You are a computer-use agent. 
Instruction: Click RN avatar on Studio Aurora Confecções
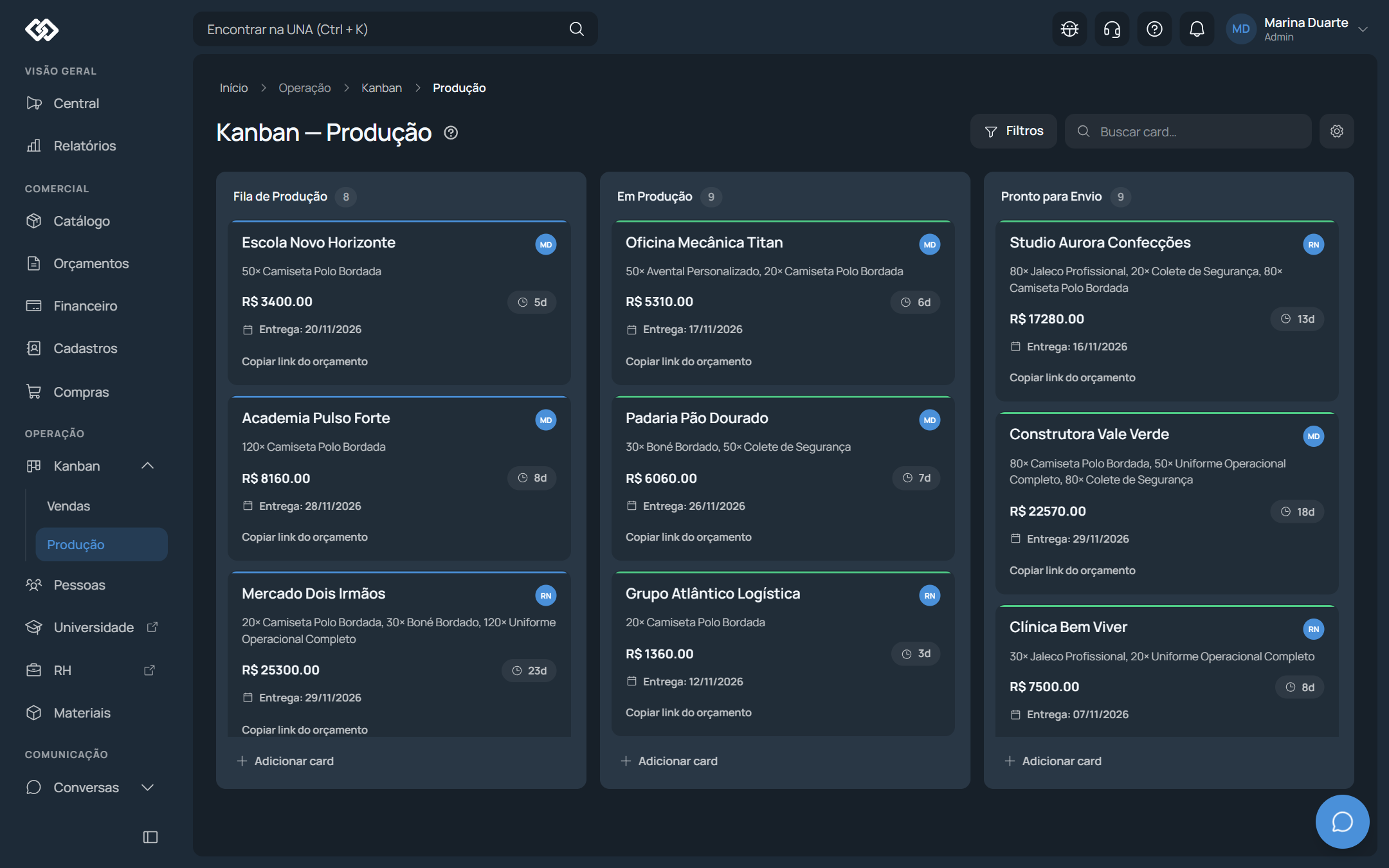tap(1314, 244)
